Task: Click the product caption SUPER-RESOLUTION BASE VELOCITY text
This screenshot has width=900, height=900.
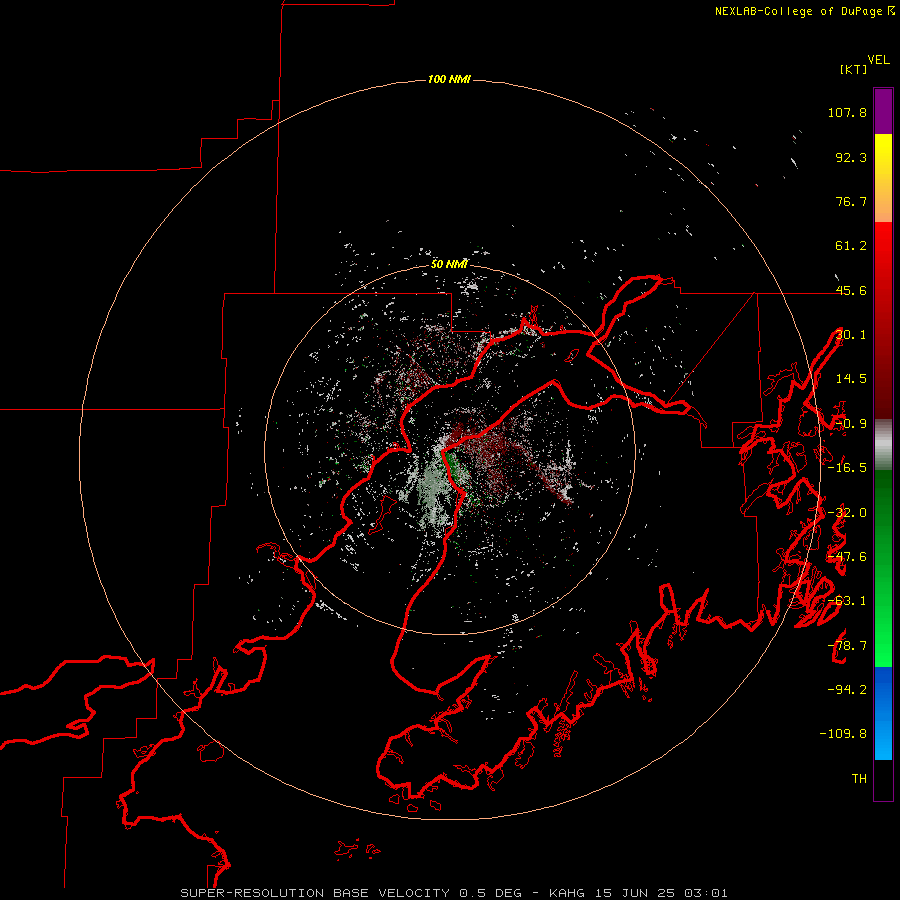Action: coord(315,893)
